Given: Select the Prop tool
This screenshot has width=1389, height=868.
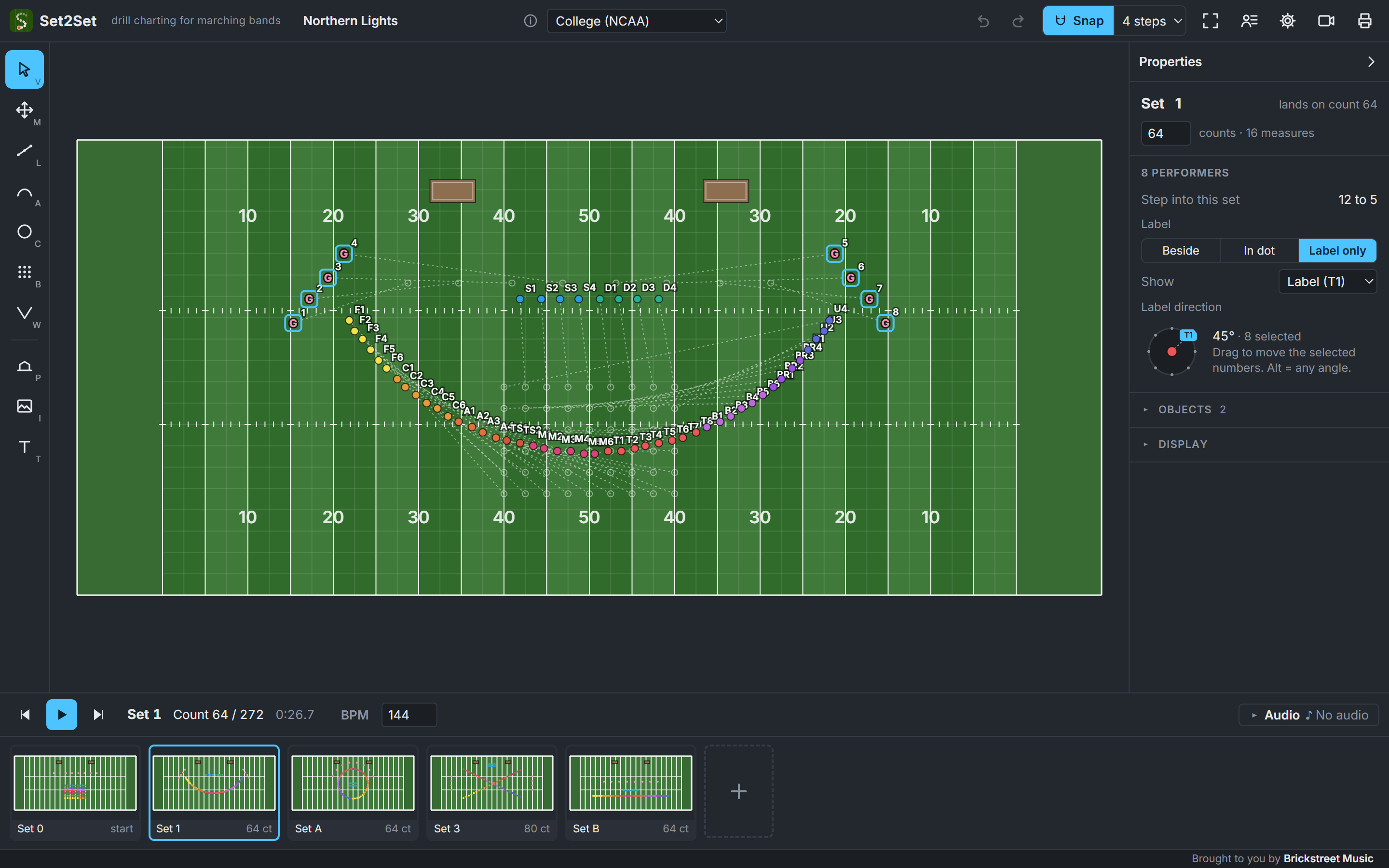Looking at the screenshot, I should [x=24, y=366].
